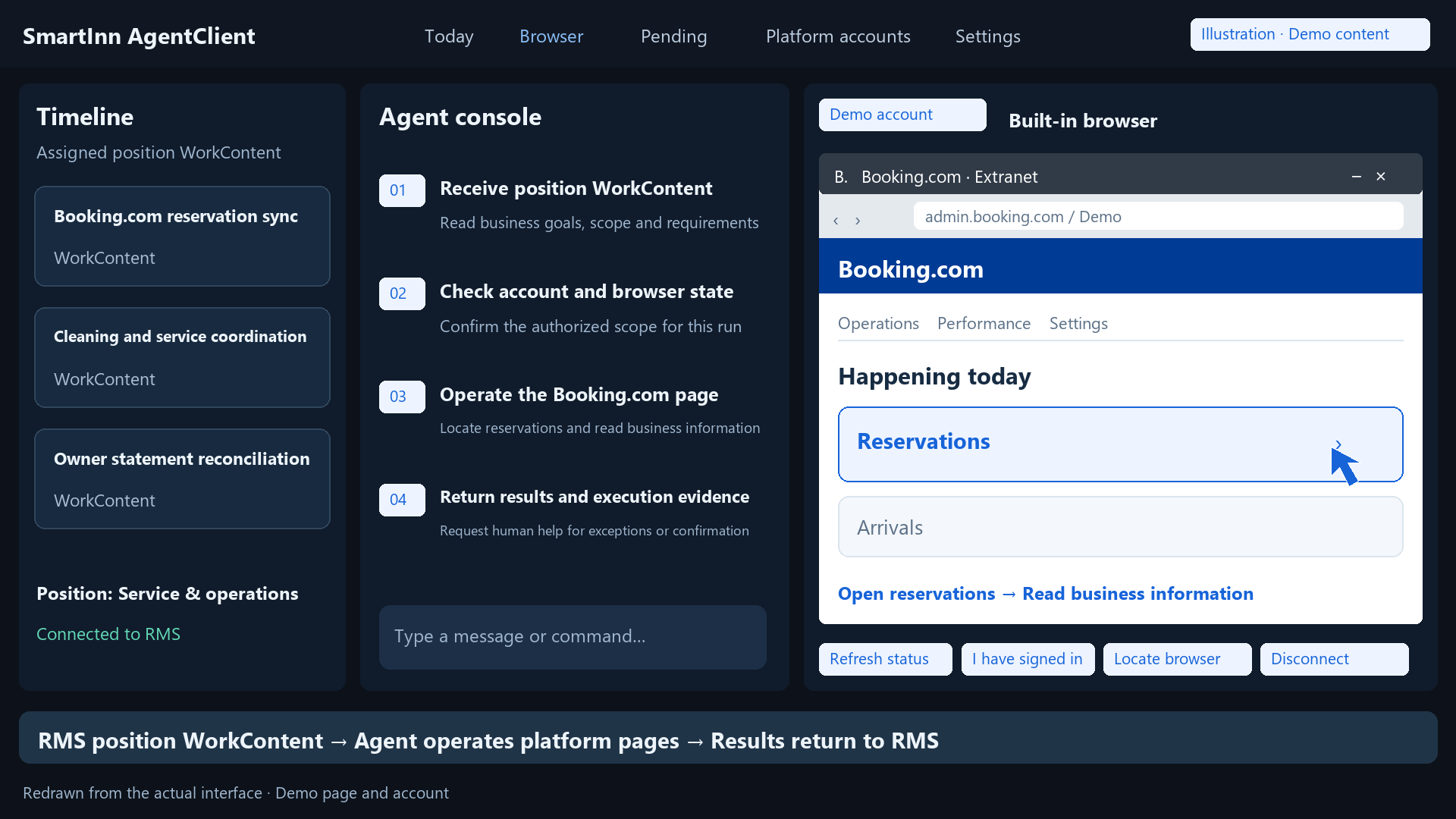The width and height of the screenshot is (1456, 819).
Task: Click Operate the Booking.com page title
Action: click(579, 394)
